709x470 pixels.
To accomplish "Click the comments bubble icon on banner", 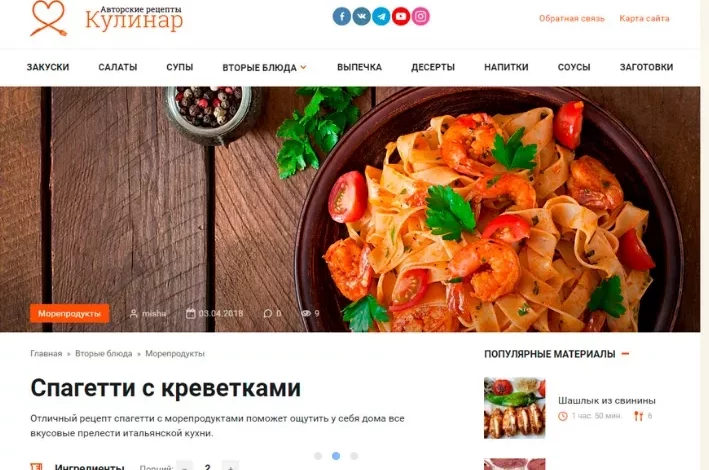I will pyautogui.click(x=268, y=313).
